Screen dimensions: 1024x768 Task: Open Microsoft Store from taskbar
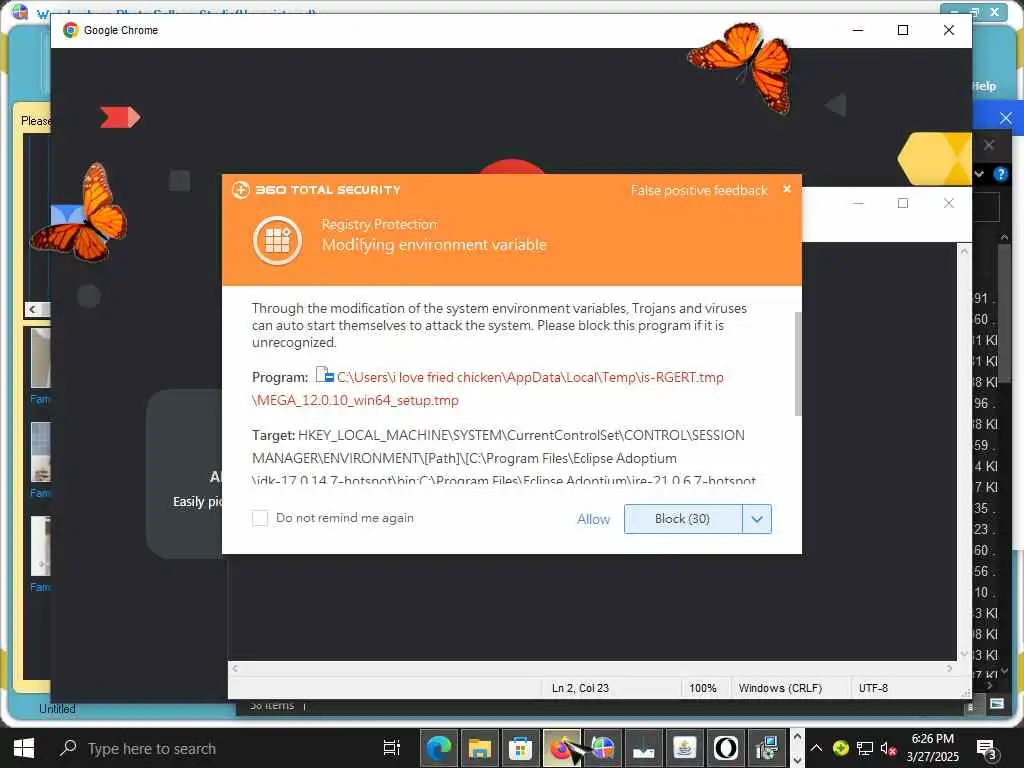tap(520, 748)
